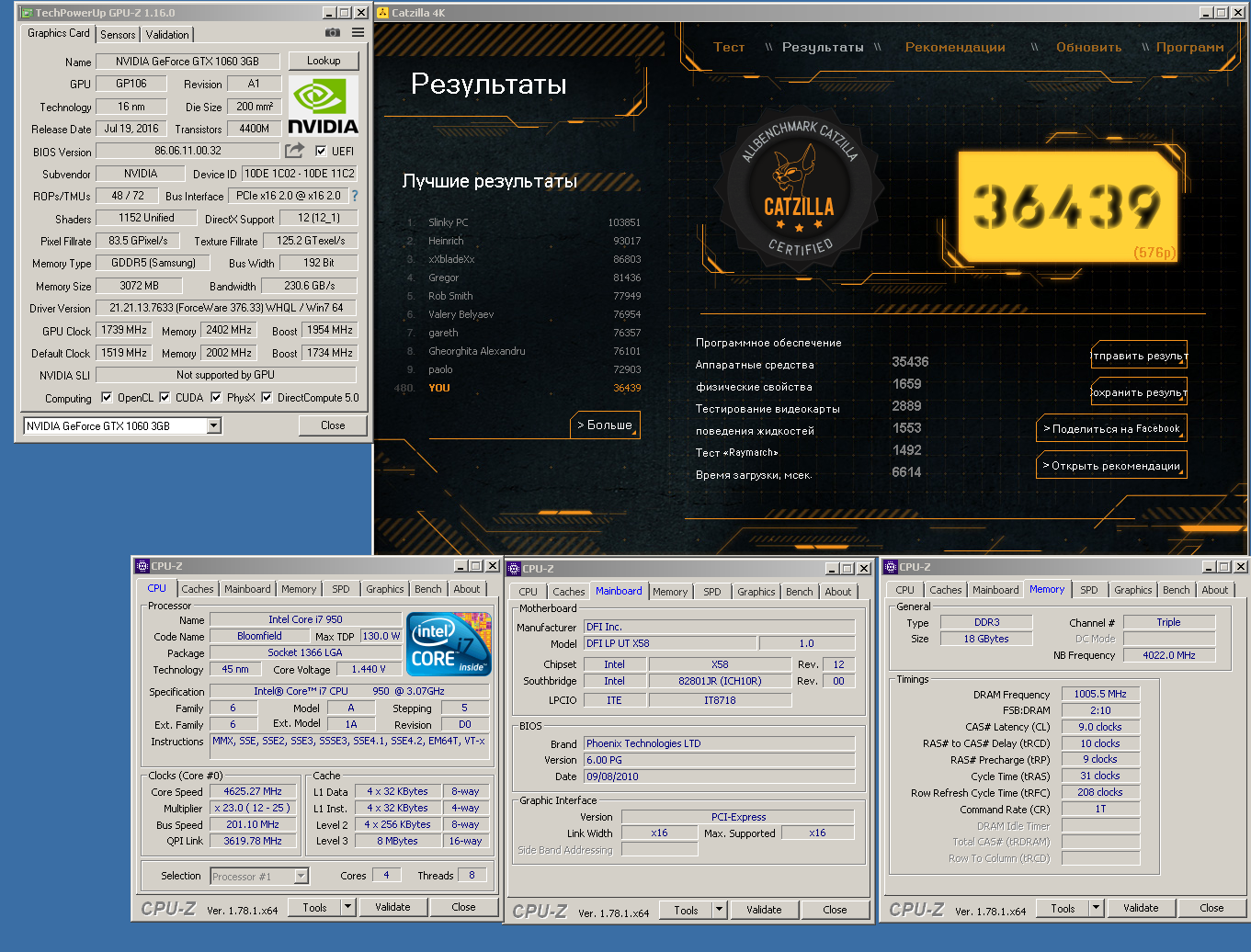The height and width of the screenshot is (952, 1251).
Task: Select GPU-Z Graphics Card tab
Action: click(59, 33)
